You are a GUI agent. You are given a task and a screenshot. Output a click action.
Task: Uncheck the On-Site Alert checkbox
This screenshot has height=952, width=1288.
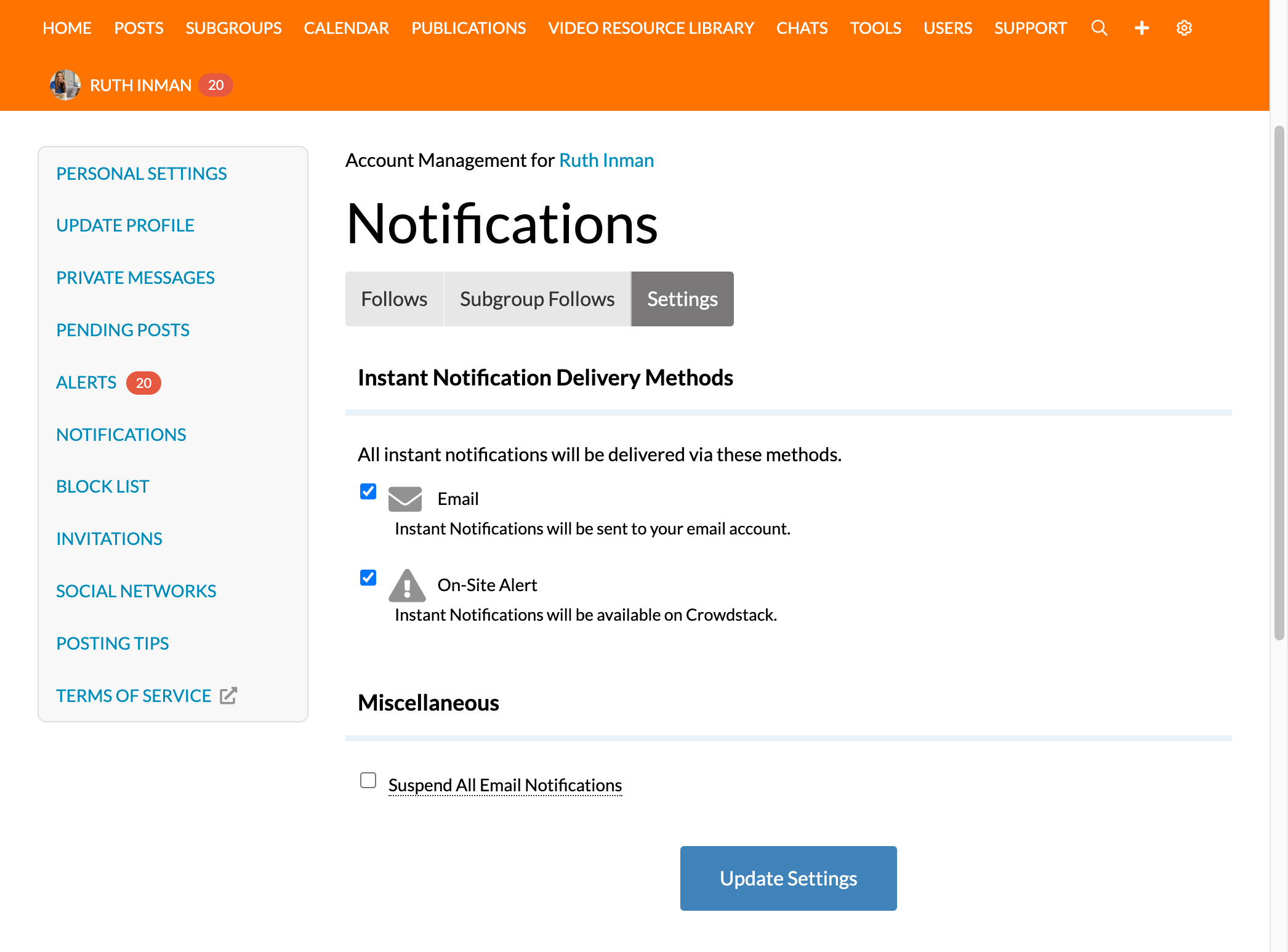click(368, 578)
